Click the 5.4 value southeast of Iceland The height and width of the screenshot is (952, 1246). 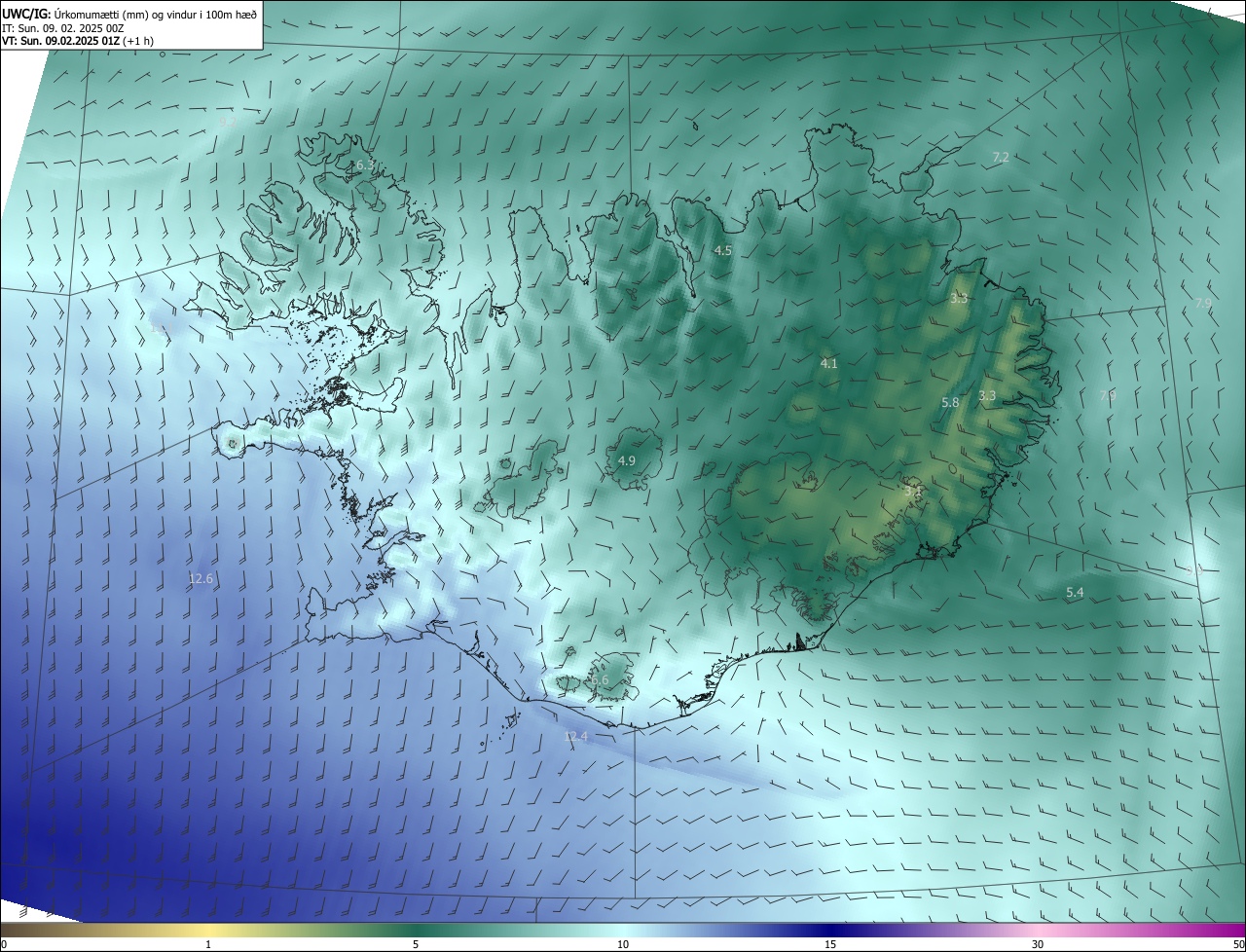1075,592
